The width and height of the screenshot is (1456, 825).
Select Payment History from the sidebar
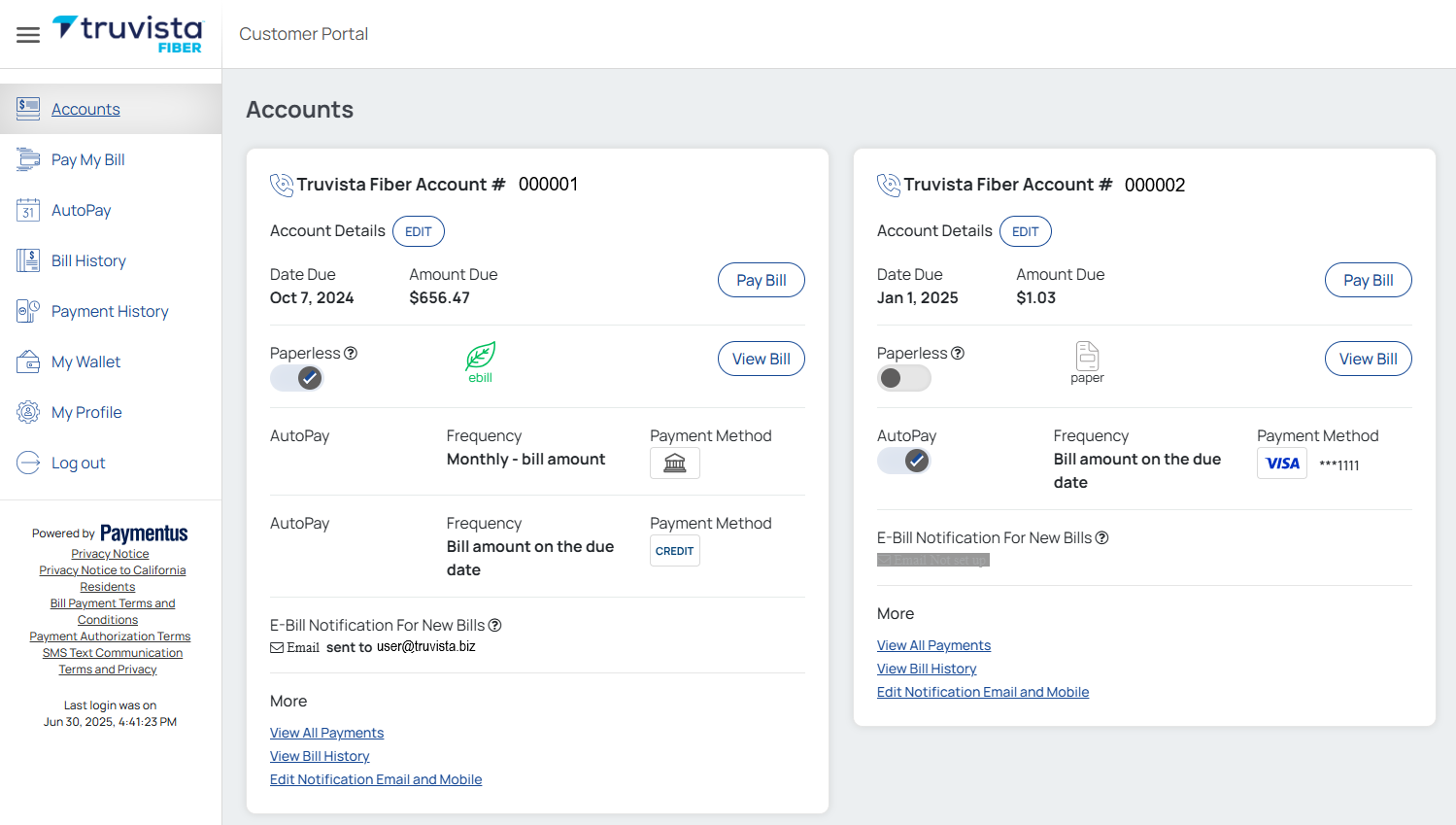[x=110, y=311]
